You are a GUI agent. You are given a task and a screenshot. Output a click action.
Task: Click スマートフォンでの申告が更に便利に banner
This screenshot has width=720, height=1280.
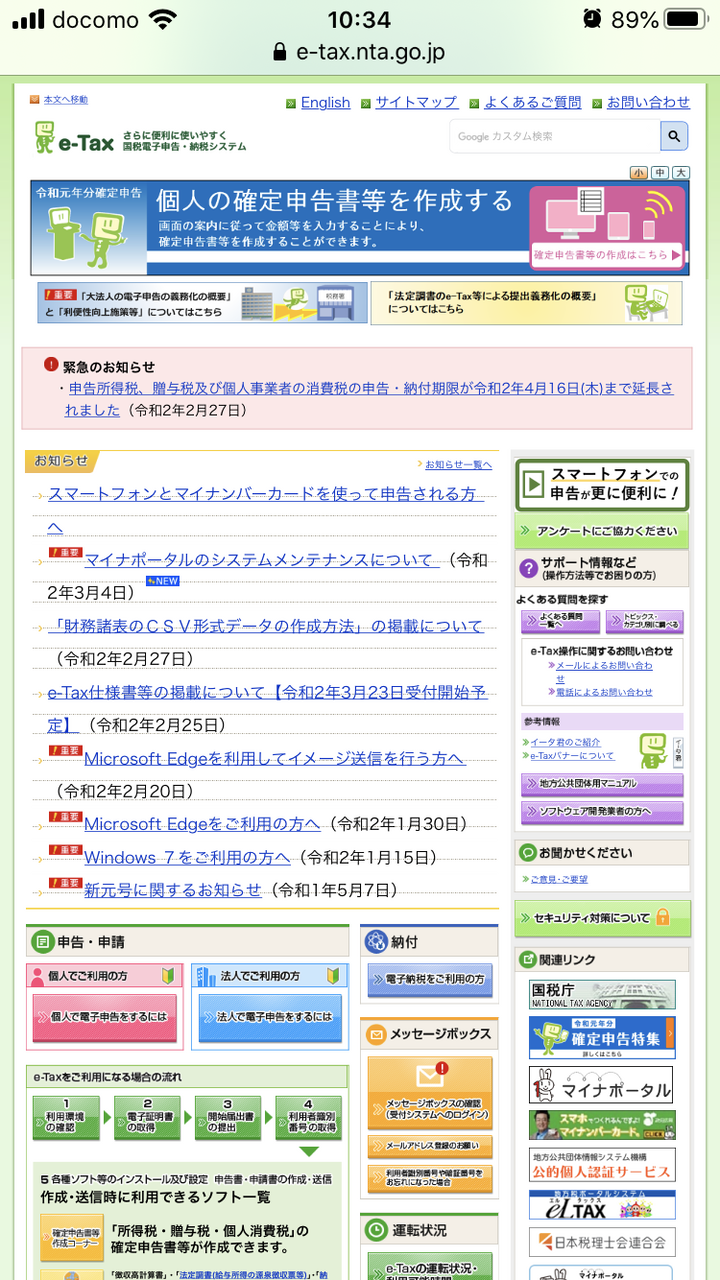point(602,484)
